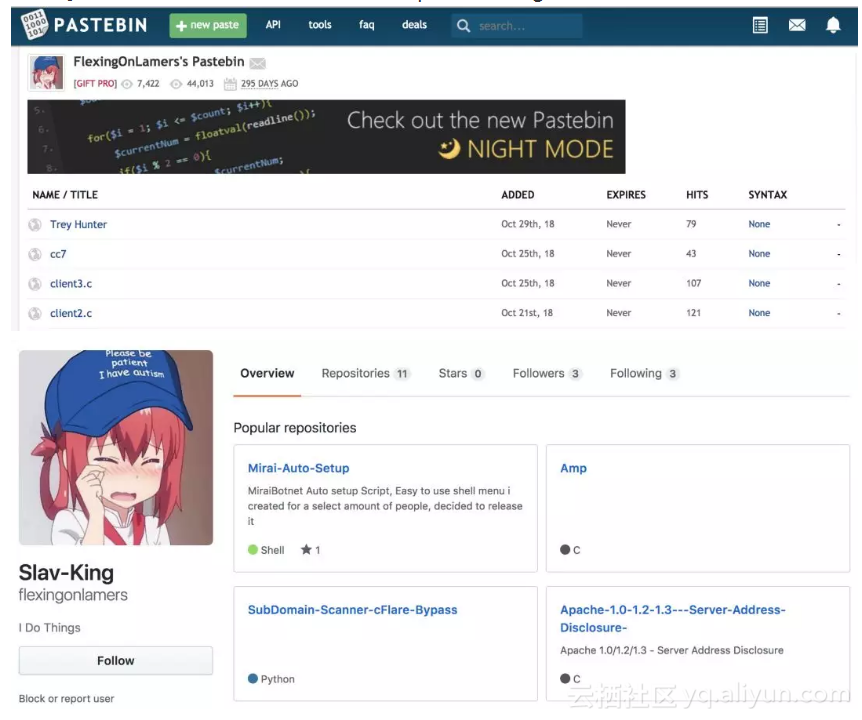Open the Trey Hunter paste
The image size is (862, 720).
[x=78, y=224]
